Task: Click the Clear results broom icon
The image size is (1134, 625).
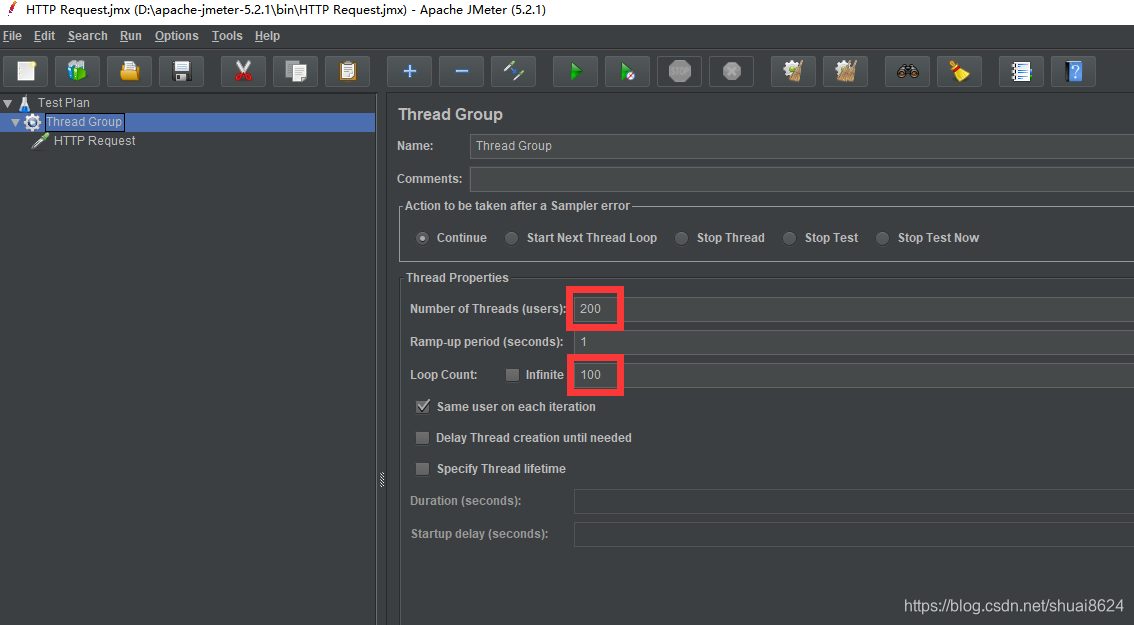Action: pos(793,72)
